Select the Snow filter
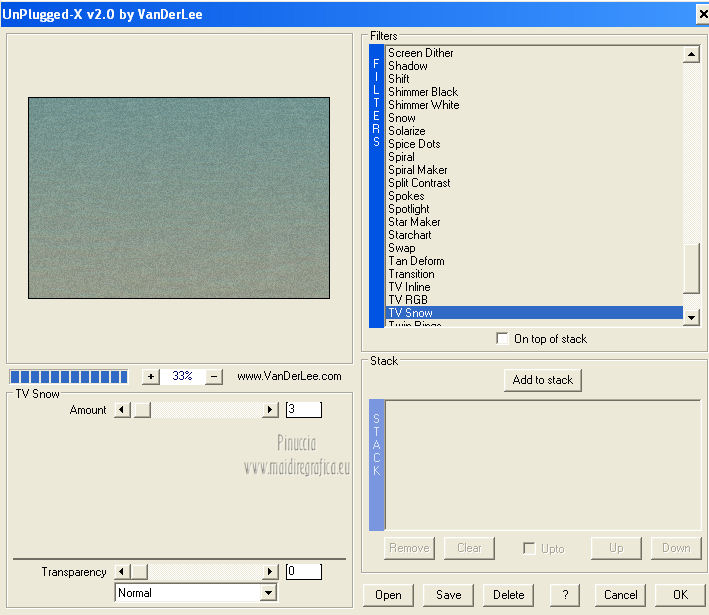Image resolution: width=709 pixels, height=615 pixels. click(534, 118)
